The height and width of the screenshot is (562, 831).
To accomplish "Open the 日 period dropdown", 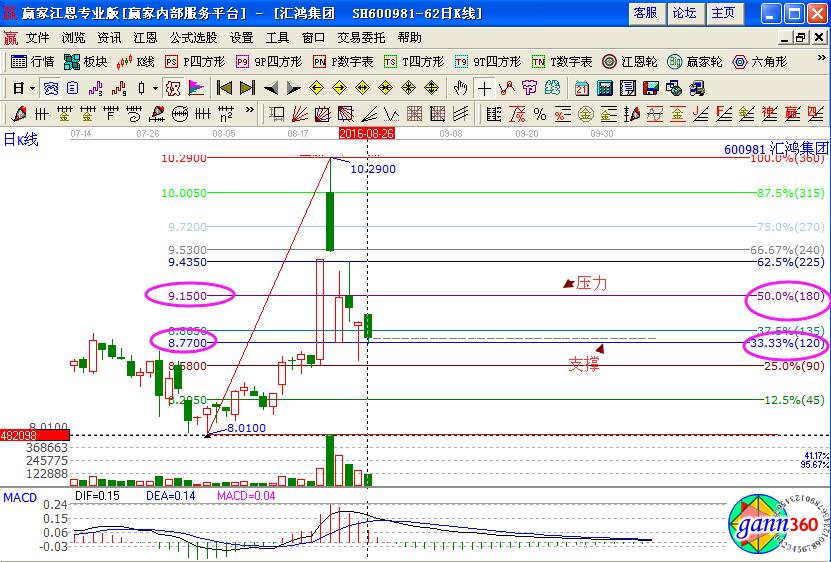I will point(24,87).
